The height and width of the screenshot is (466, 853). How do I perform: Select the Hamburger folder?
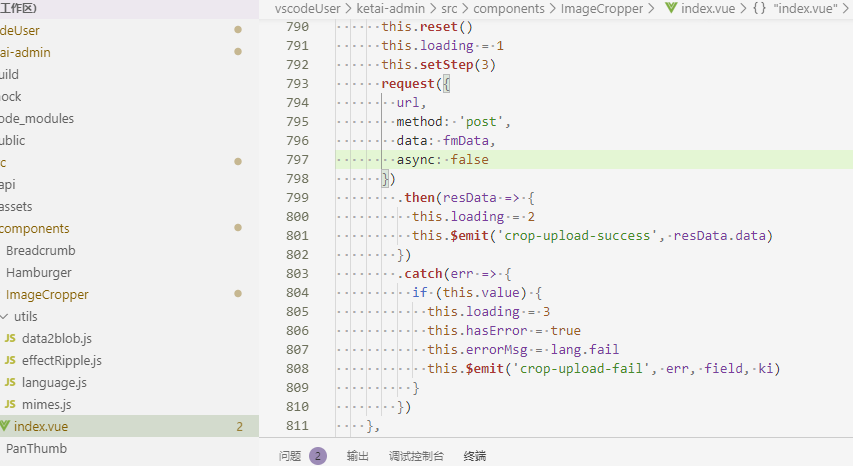[x=39, y=272]
